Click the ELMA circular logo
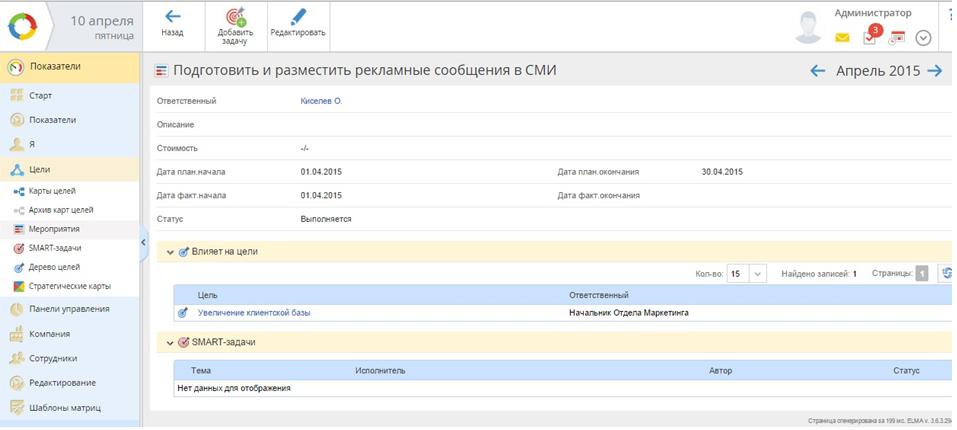The image size is (957, 430). point(22,25)
